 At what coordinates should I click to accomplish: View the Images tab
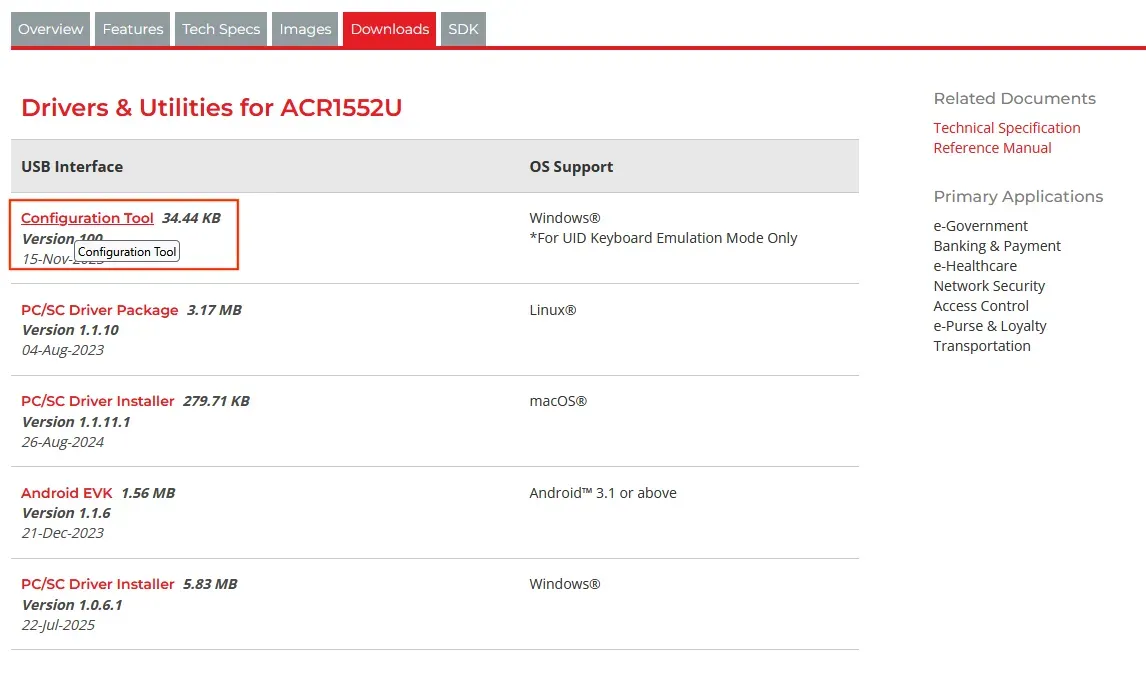[304, 29]
